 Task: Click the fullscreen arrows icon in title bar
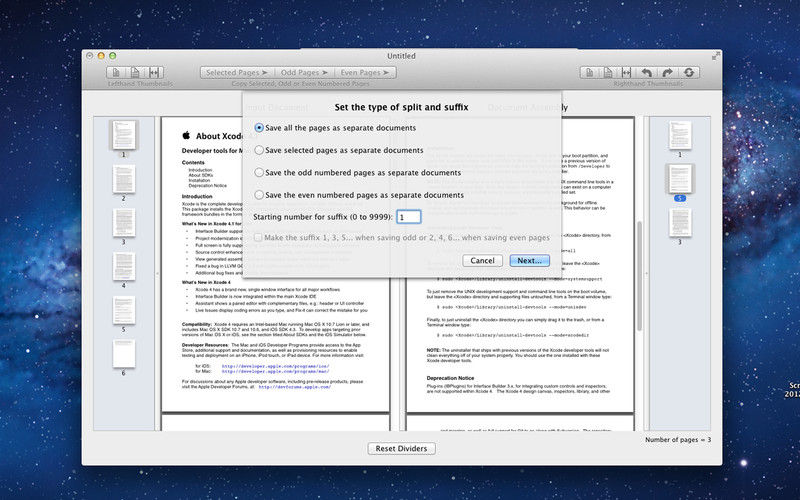pyautogui.click(x=716, y=56)
